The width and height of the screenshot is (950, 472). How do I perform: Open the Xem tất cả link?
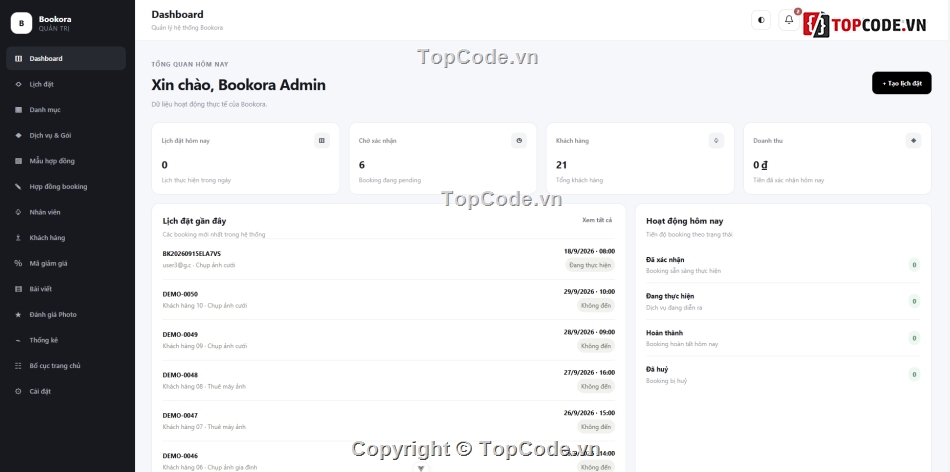click(x=597, y=220)
